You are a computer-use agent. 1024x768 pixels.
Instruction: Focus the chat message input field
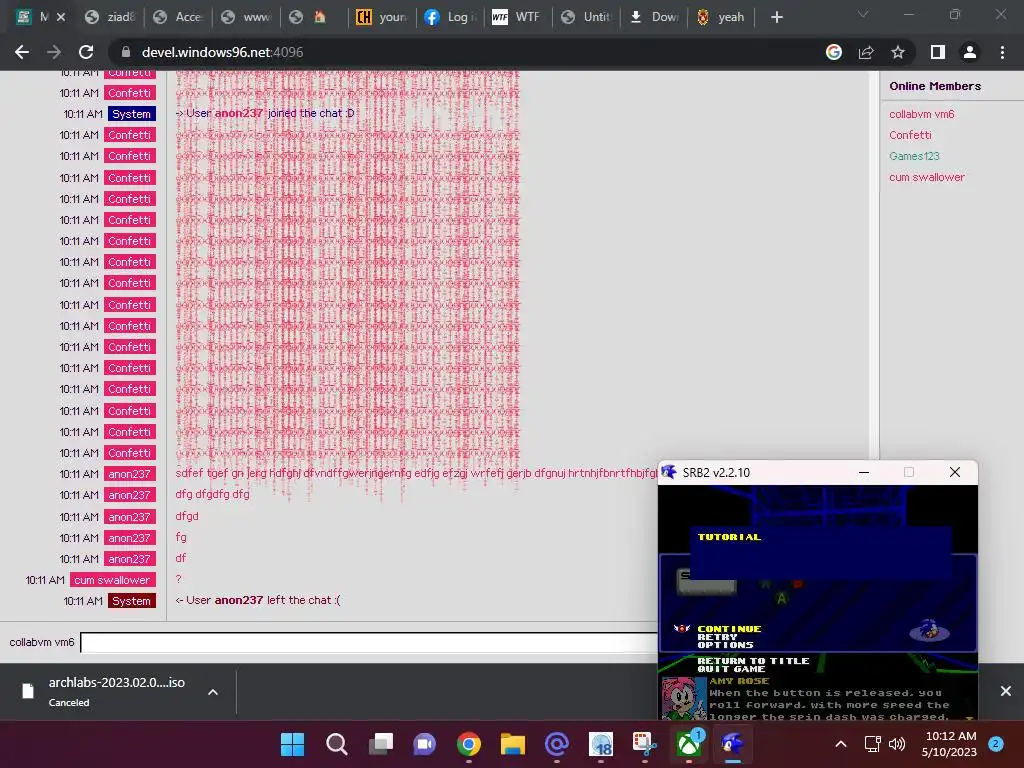click(x=369, y=643)
